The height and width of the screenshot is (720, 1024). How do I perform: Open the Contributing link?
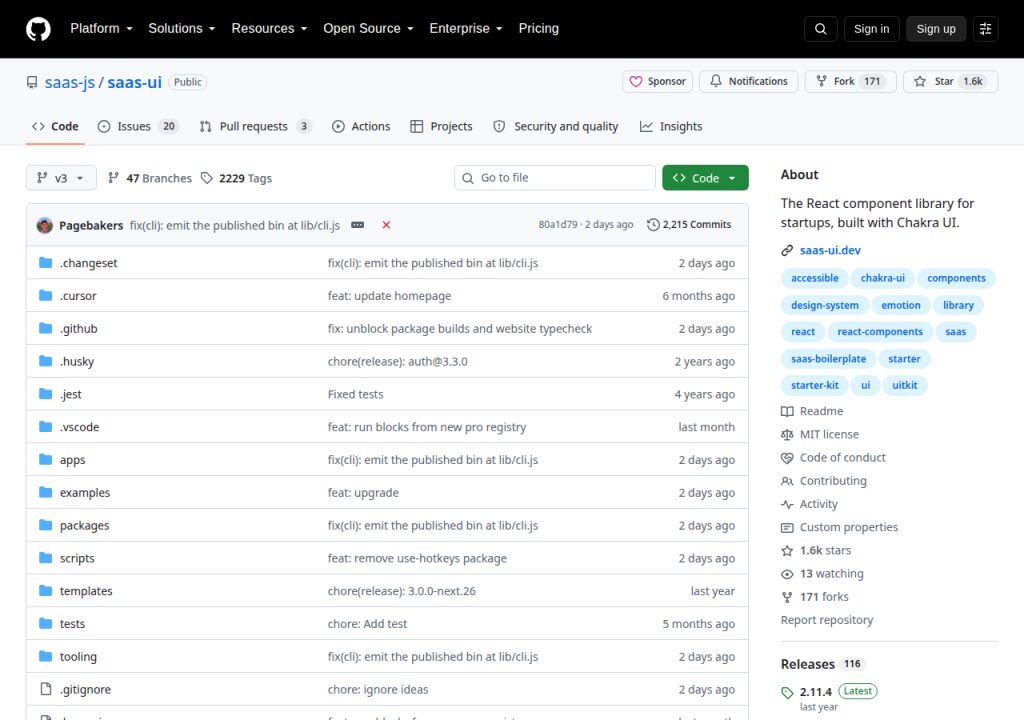824,482
